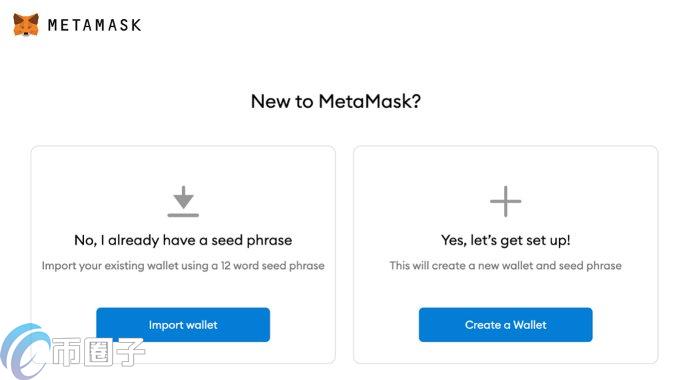Click the 'Wallet' word on blue create button
Screen dimensions: 688x380
[x=530, y=325]
